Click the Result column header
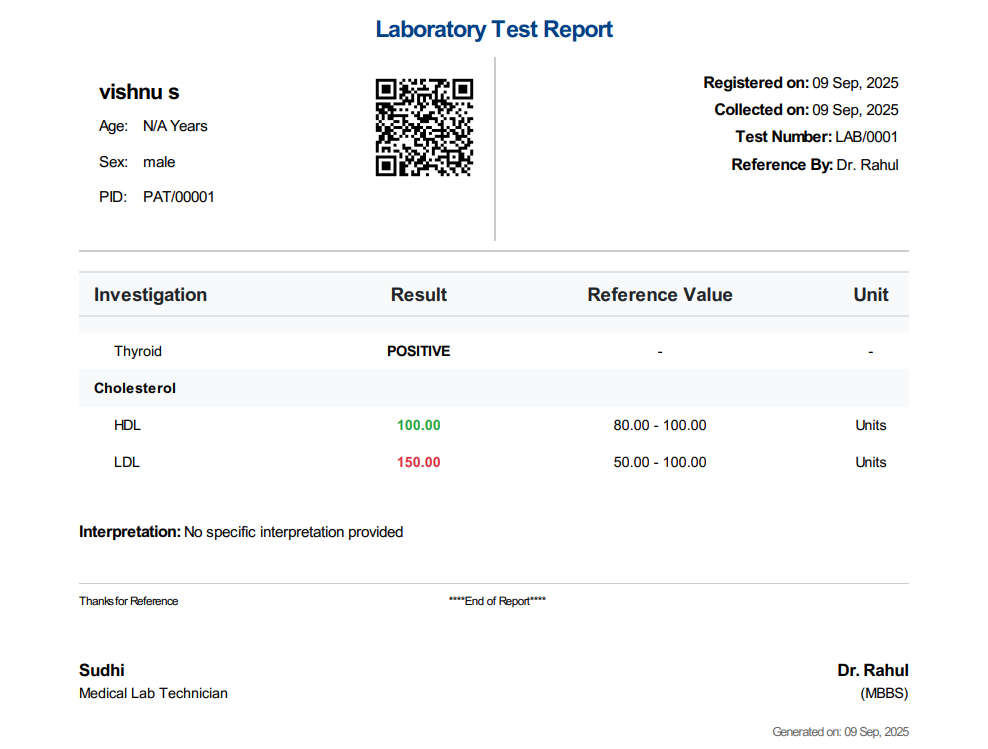This screenshot has width=988, height=749. click(418, 294)
